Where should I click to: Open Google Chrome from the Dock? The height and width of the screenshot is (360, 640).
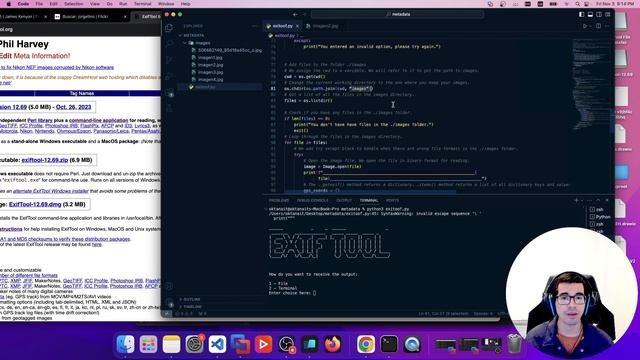pos(366,344)
